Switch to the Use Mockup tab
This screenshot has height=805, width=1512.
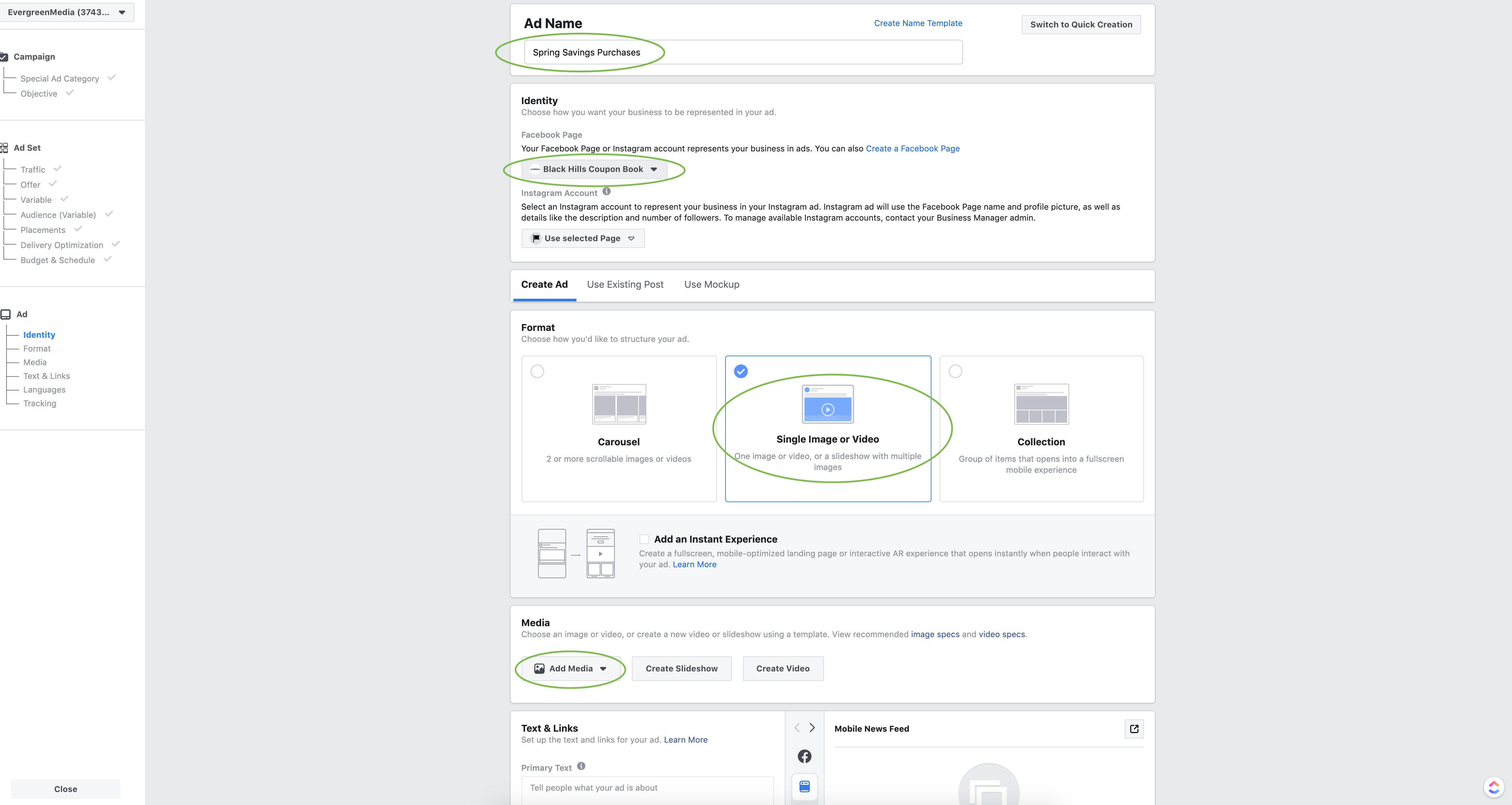click(x=711, y=285)
